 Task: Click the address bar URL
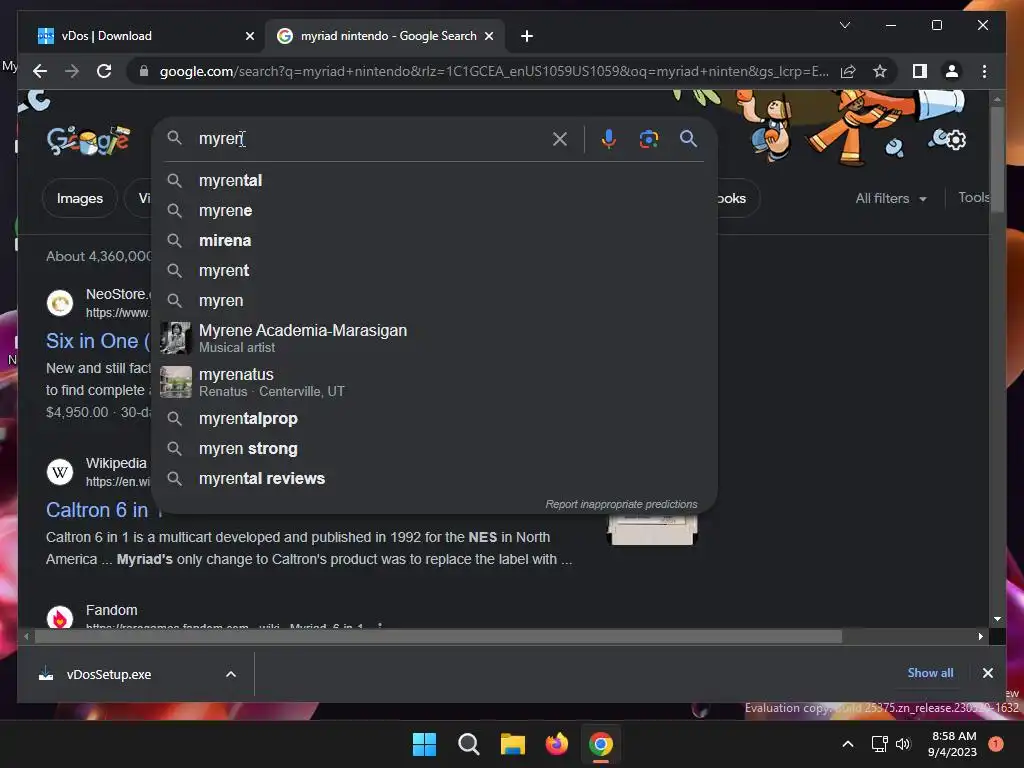[494, 71]
